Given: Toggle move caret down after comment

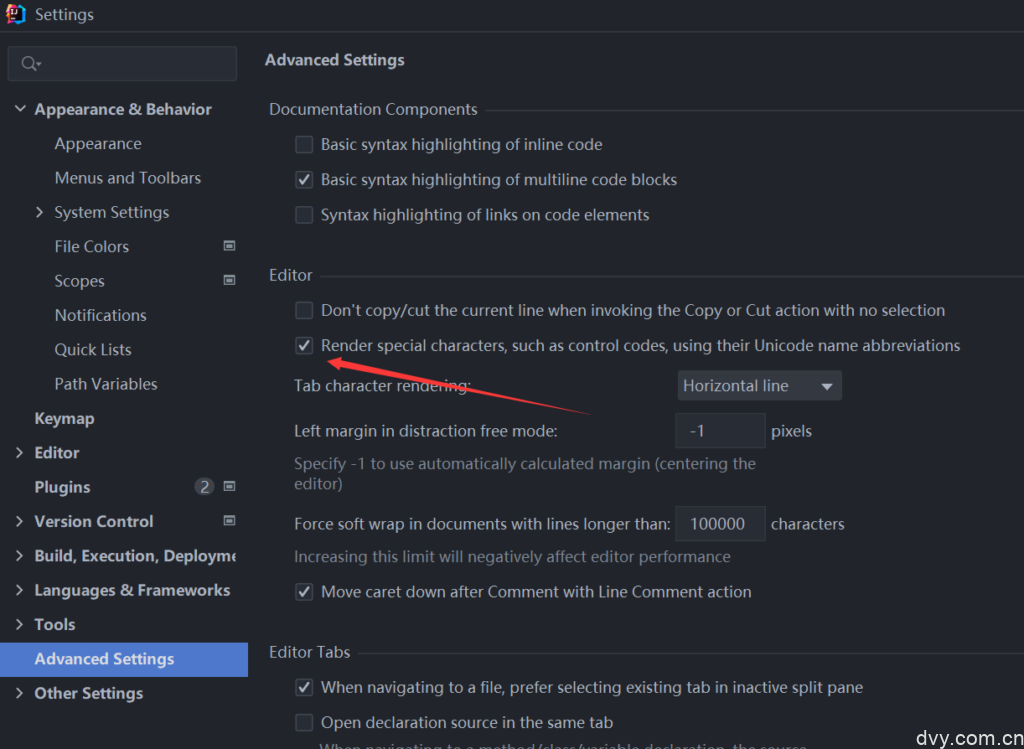Looking at the screenshot, I should (x=304, y=592).
